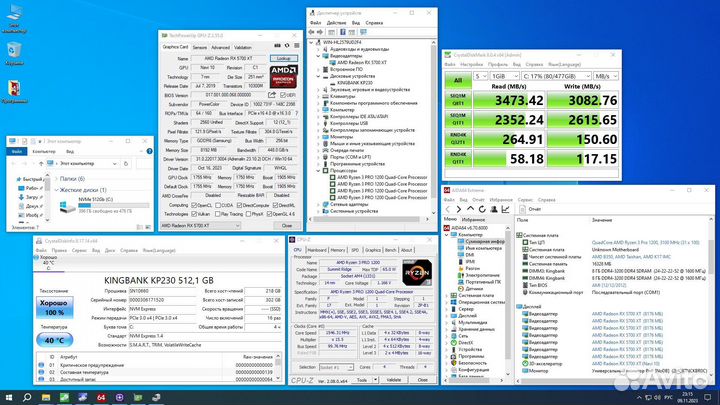The height and width of the screenshot is (405, 720).
Task: Switch to the Sensors tab in GPU-Z
Action: click(200, 47)
